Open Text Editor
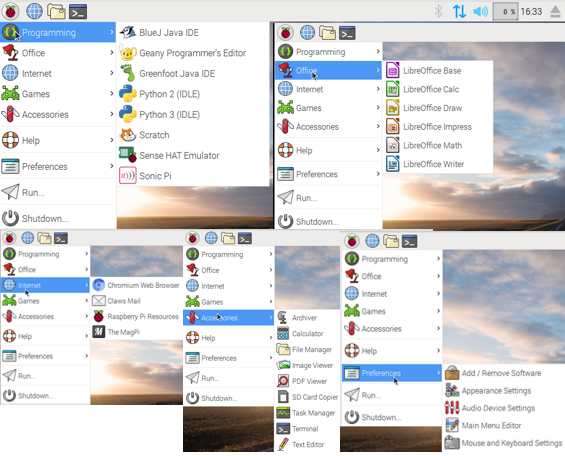This screenshot has height=456, width=565. coord(307,444)
